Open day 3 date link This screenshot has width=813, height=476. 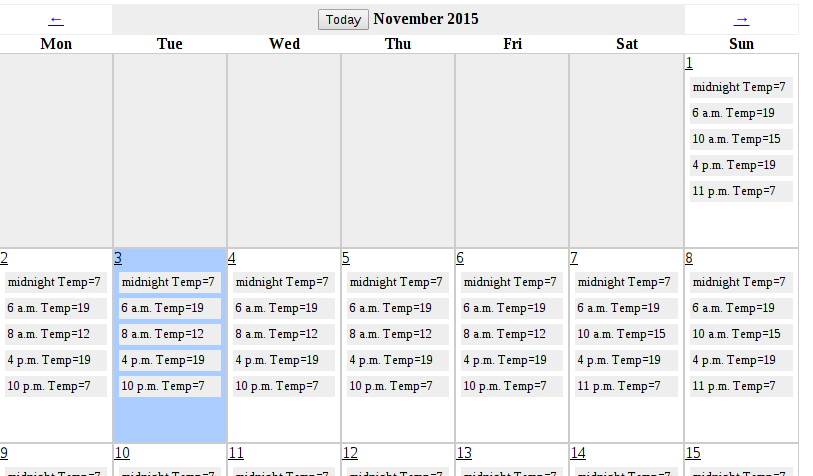click(x=118, y=258)
